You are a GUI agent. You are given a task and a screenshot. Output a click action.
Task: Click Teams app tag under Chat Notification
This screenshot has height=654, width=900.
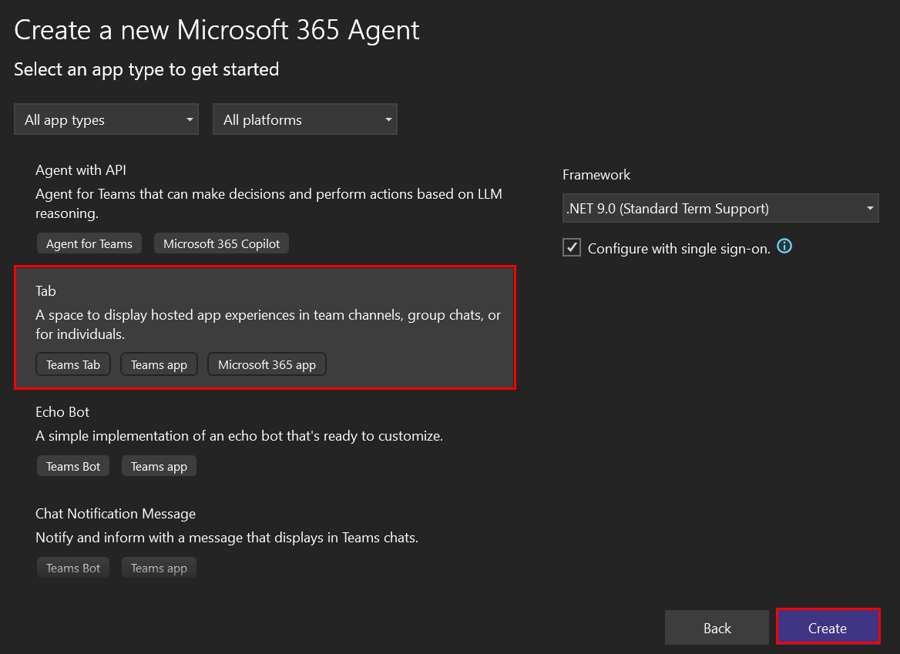[x=159, y=568]
